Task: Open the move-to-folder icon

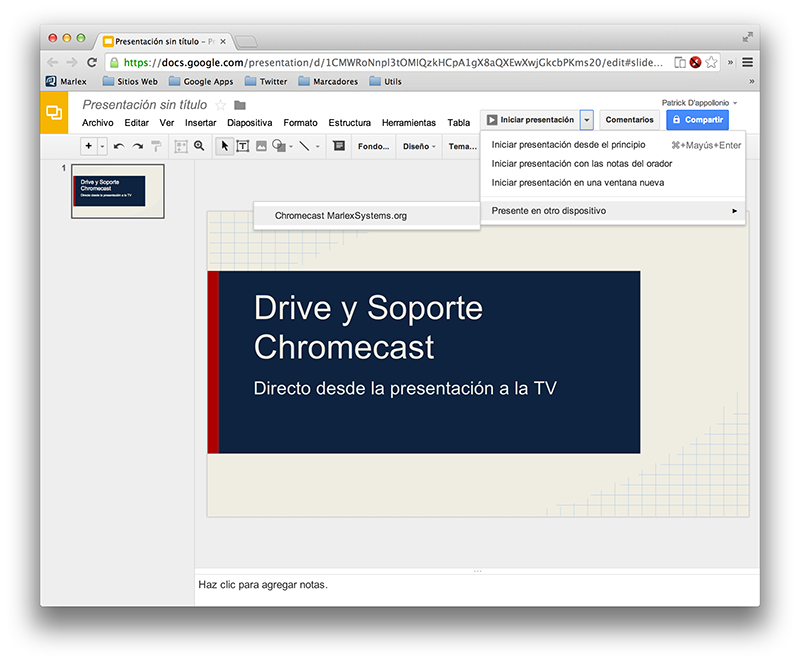Action: click(240, 105)
